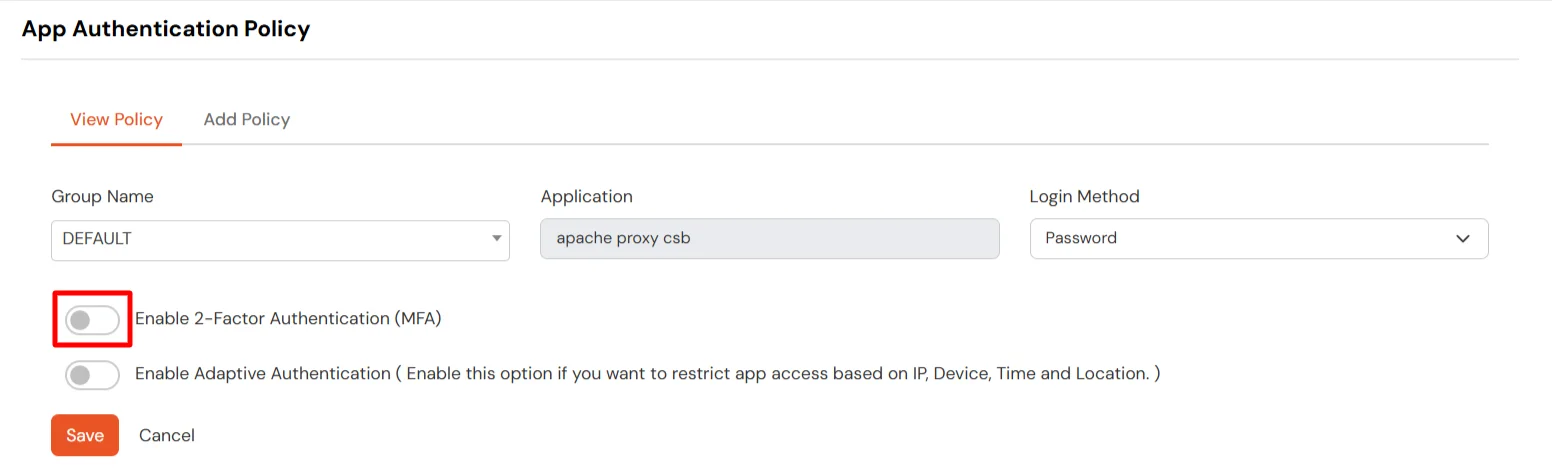
Task: Enable the 2-Factor Authentication (MFA) toggle
Action: (x=92, y=320)
